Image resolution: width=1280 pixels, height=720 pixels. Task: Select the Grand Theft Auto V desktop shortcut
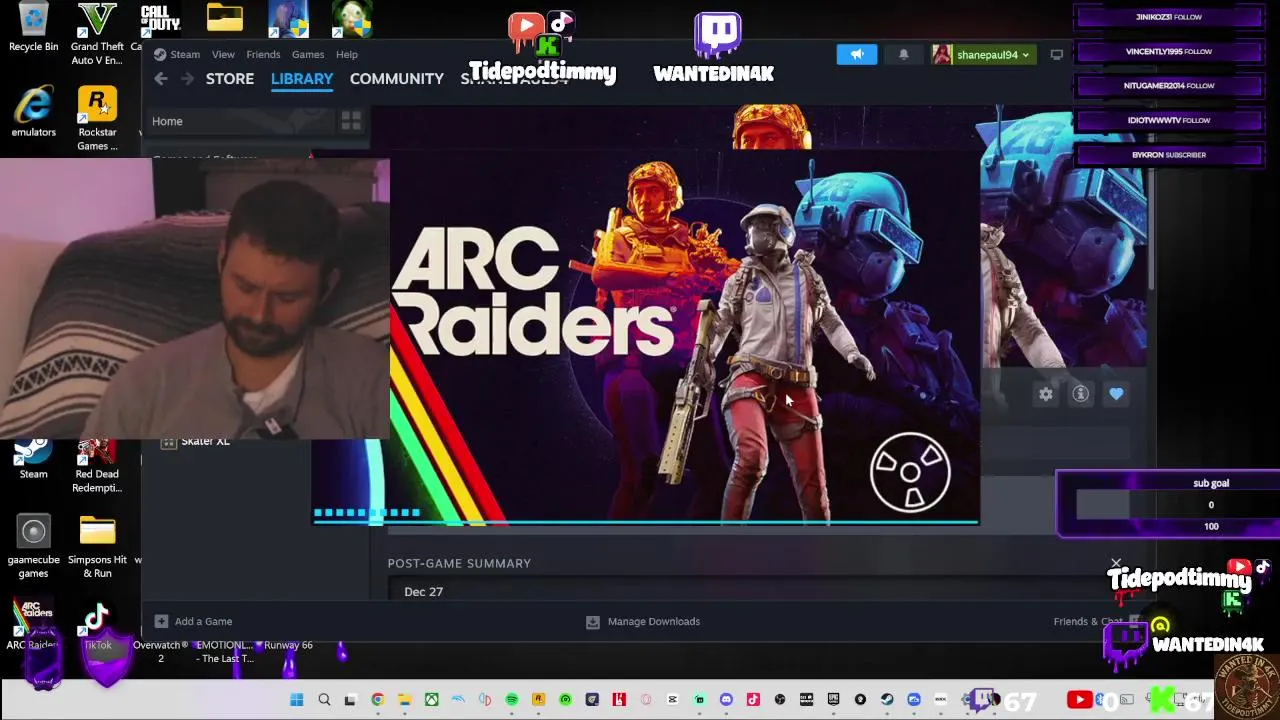click(x=97, y=34)
